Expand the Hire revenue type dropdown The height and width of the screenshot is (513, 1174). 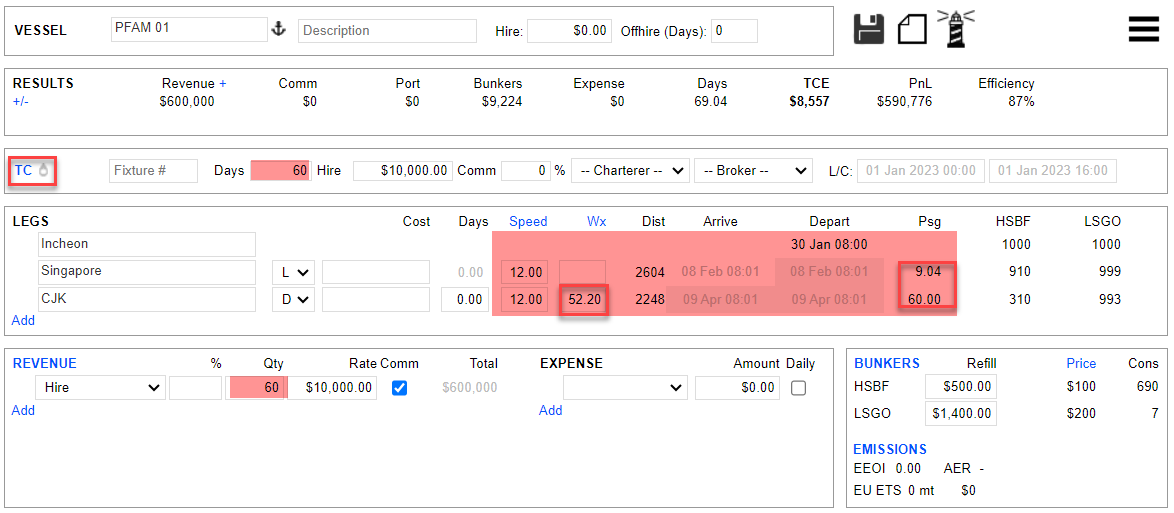pyautogui.click(x=100, y=387)
